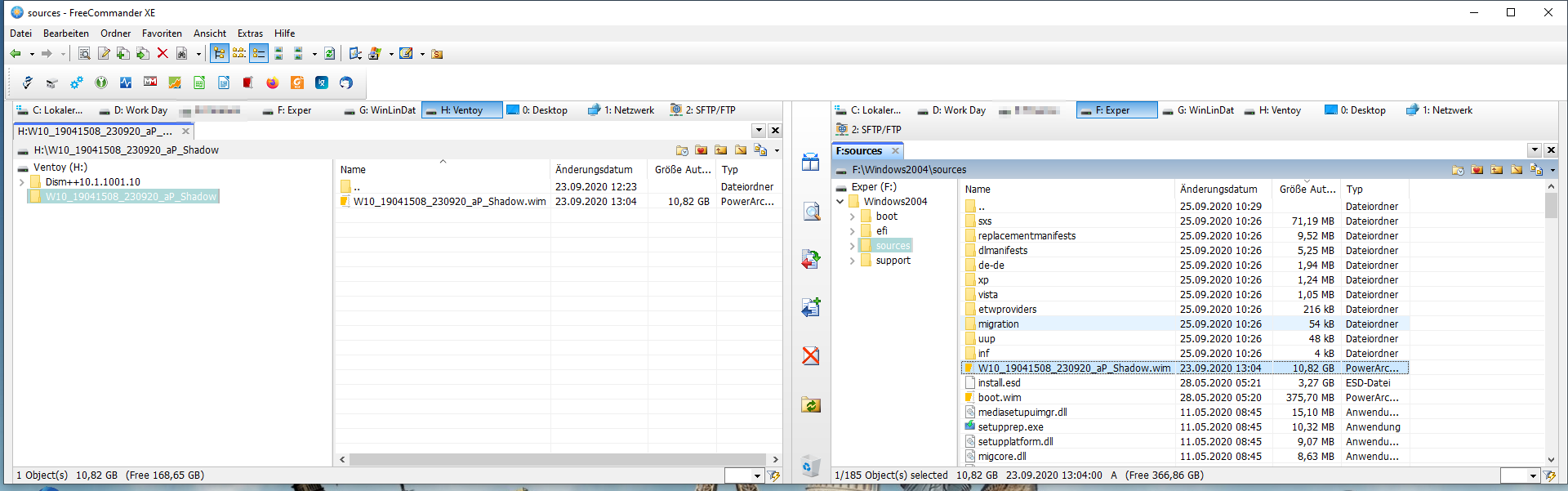Toggle the details view button
The height and width of the screenshot is (491, 1568).
pos(259,54)
